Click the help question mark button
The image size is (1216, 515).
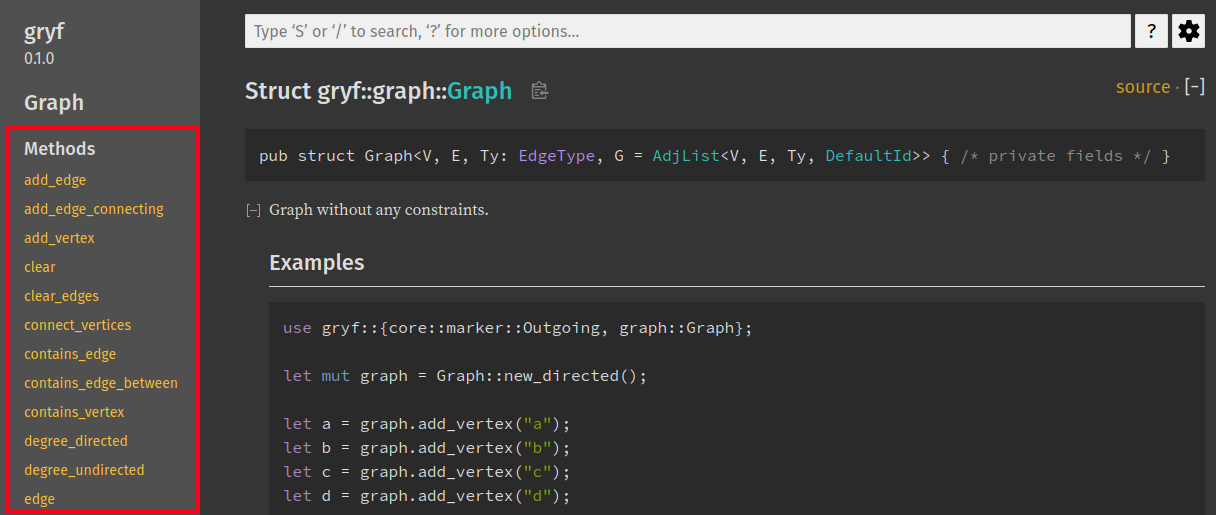tap(1151, 31)
